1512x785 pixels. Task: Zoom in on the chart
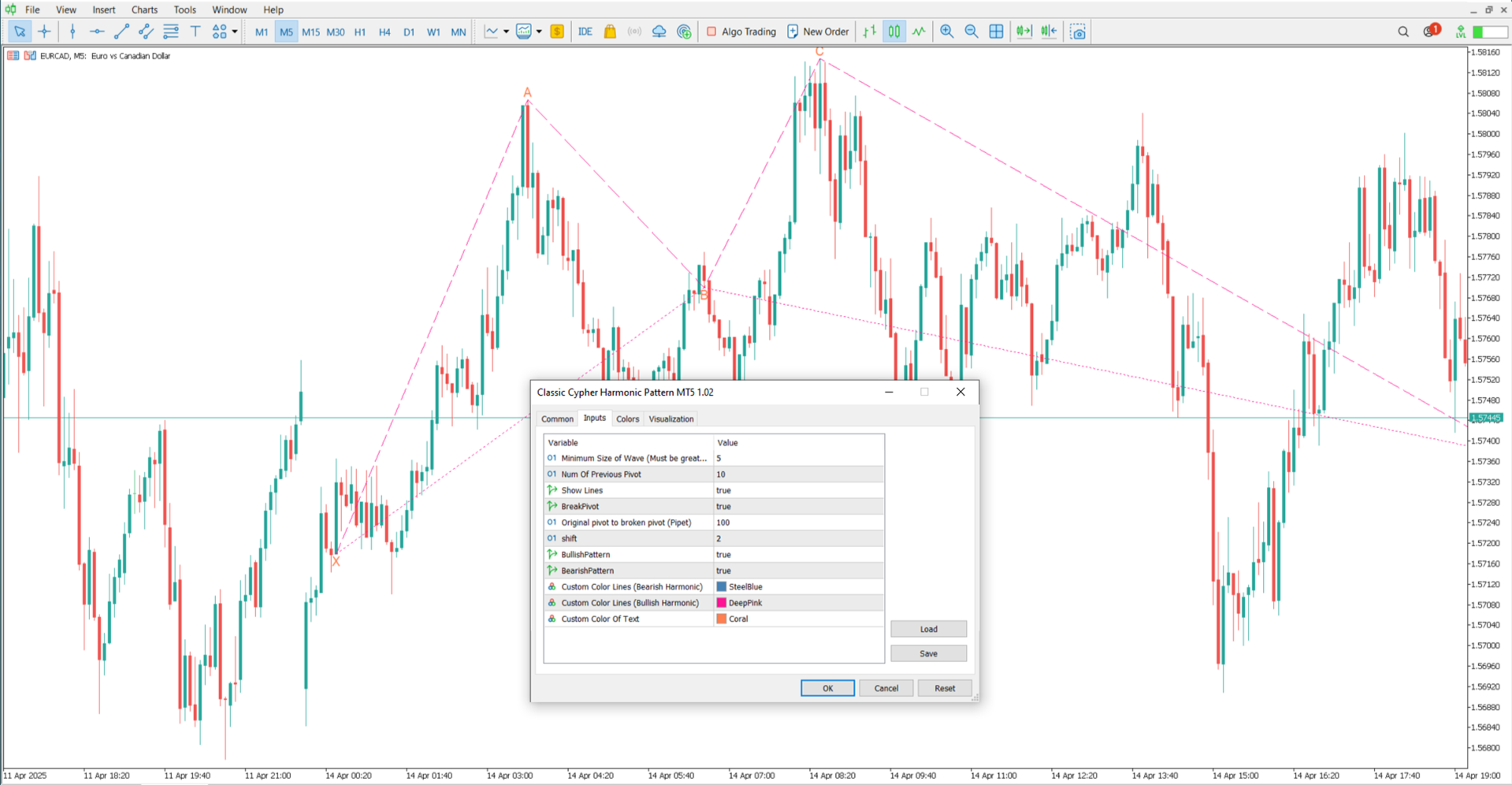(x=947, y=32)
